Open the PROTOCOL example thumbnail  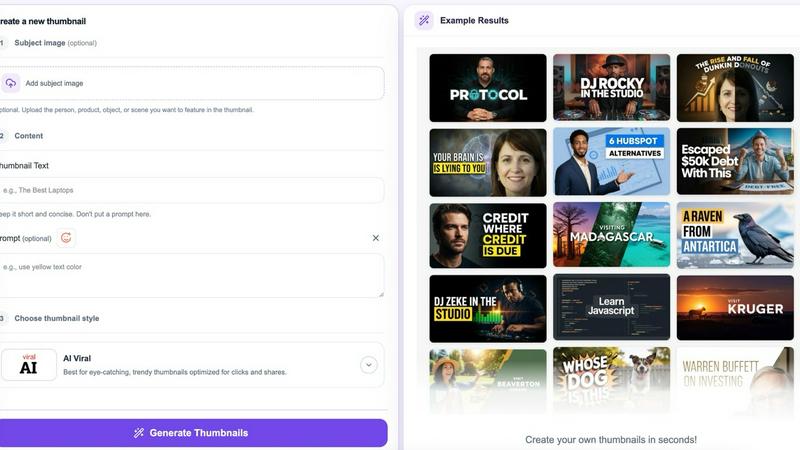click(x=488, y=88)
